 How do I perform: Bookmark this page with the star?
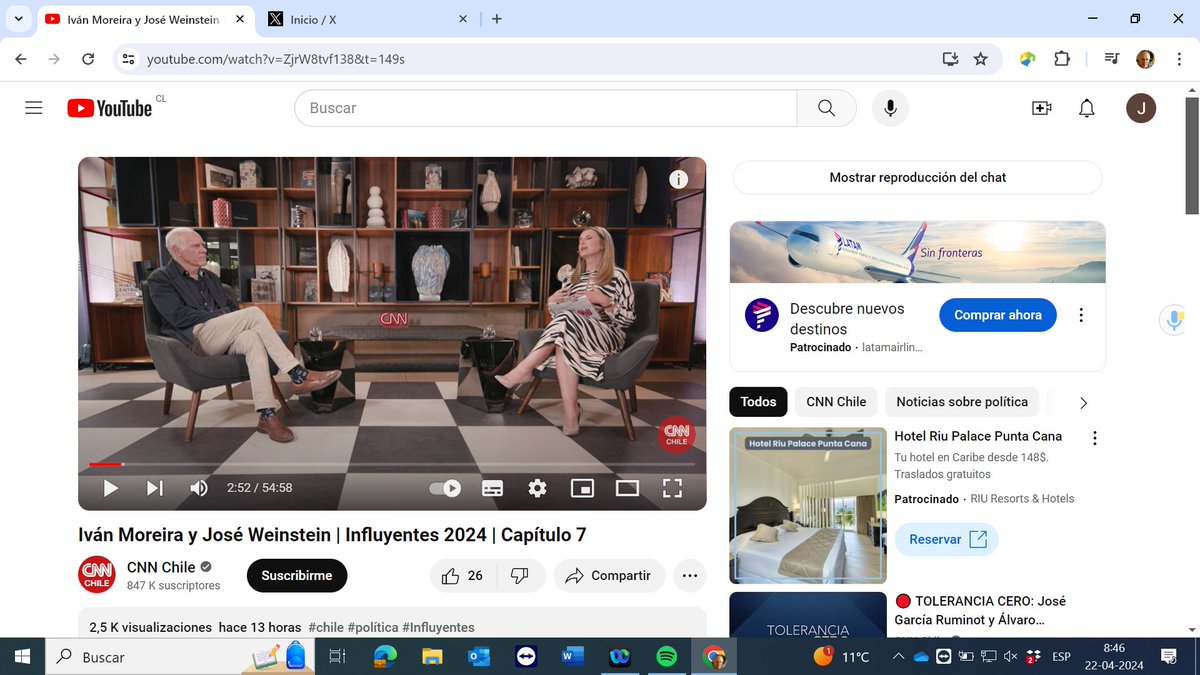pyautogui.click(x=980, y=59)
